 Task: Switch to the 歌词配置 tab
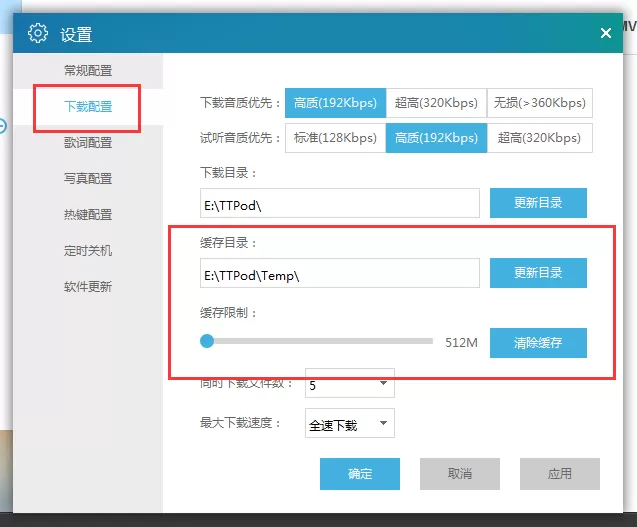pos(88,143)
